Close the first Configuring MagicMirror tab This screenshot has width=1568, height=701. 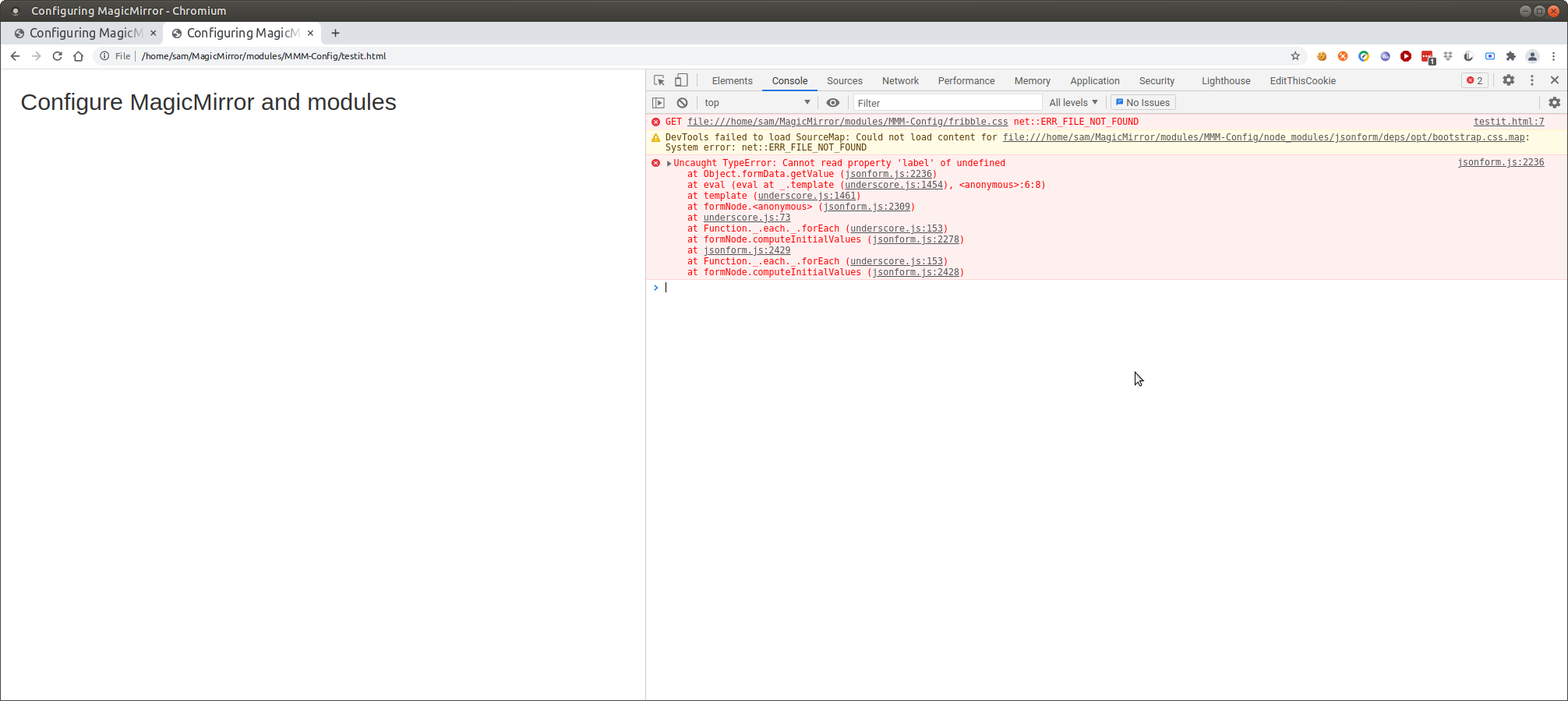pos(153,33)
